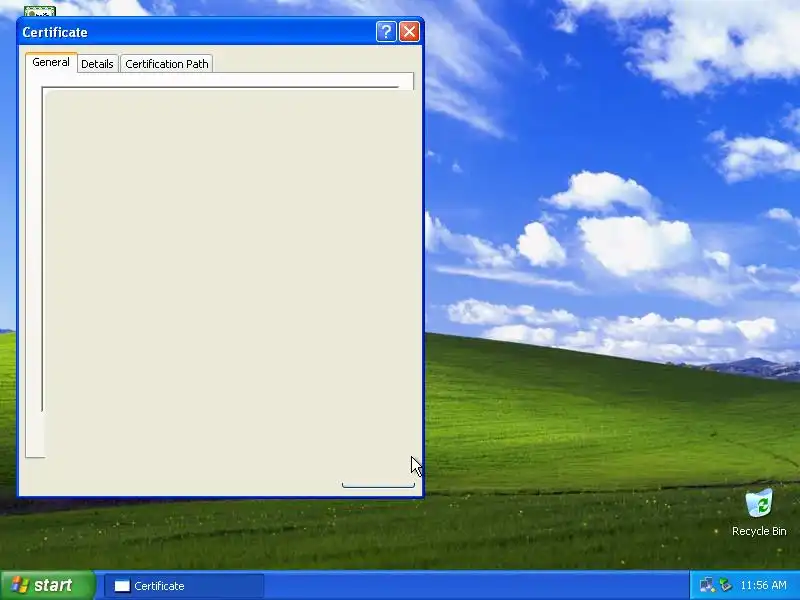Click the Certificate dialog help button
Image resolution: width=800 pixels, height=600 pixels.
[386, 32]
